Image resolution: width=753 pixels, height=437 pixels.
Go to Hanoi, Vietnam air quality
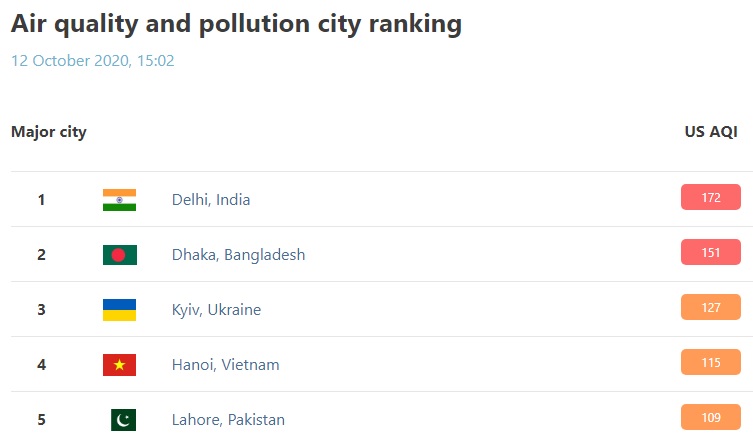[226, 365]
